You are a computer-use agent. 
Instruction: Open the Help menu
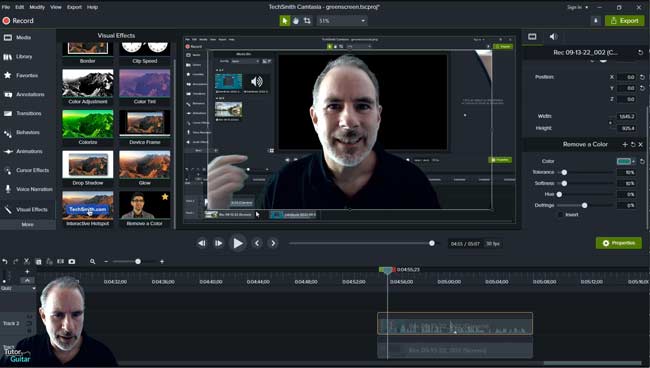92,7
